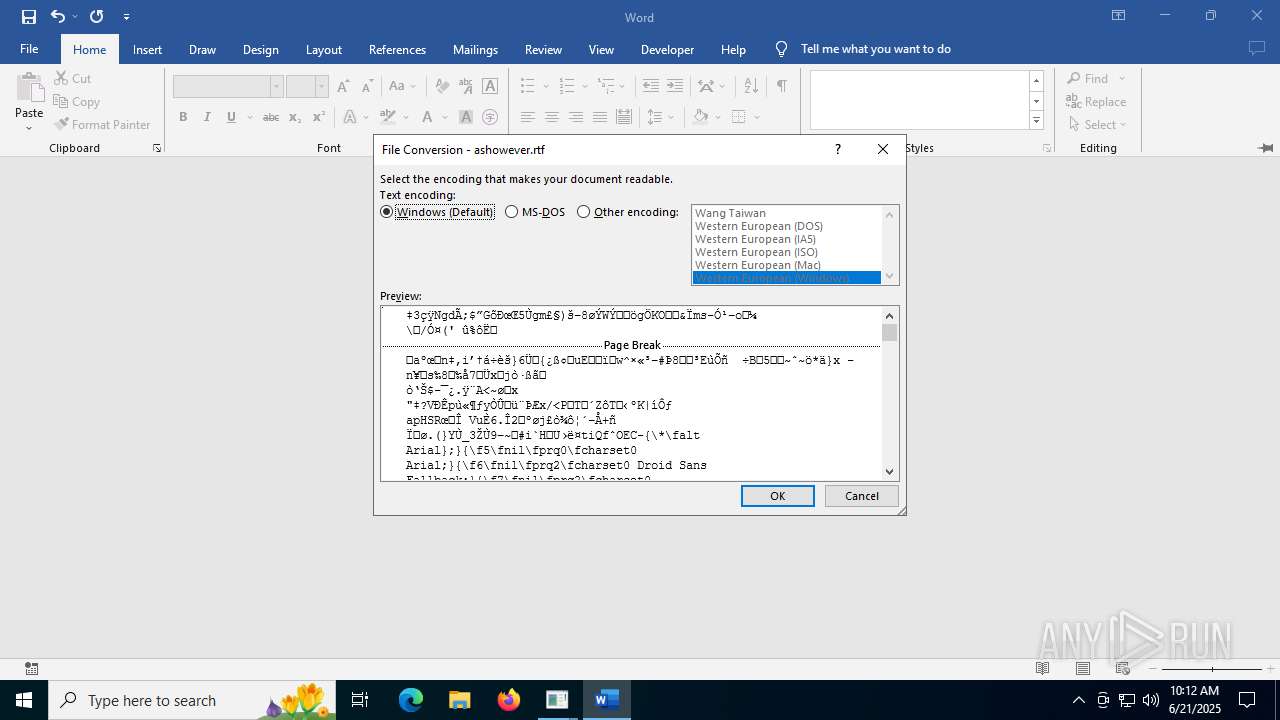Apply subscript formatting icon

point(295,117)
